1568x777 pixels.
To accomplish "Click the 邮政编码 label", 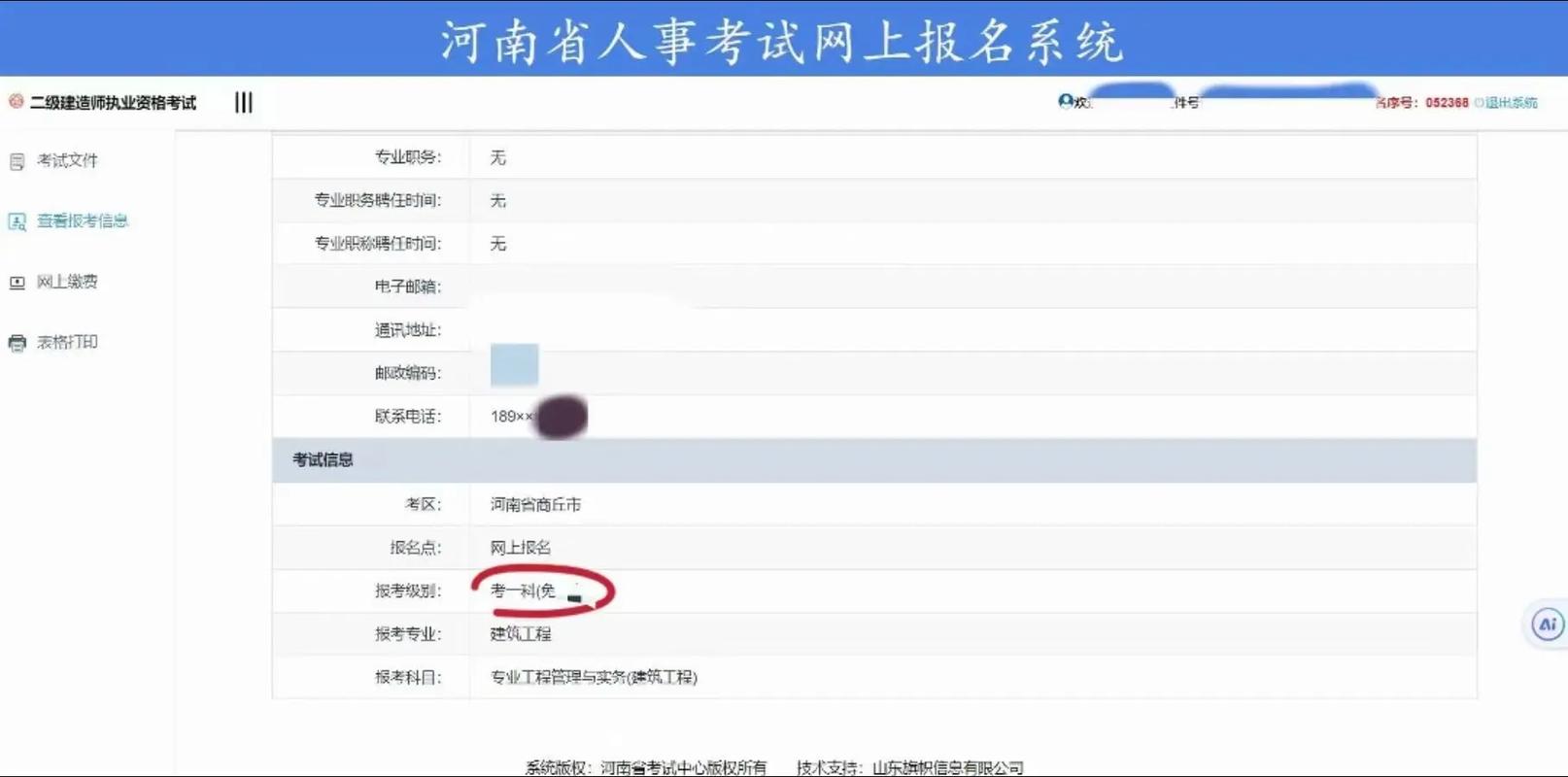I will click(408, 373).
